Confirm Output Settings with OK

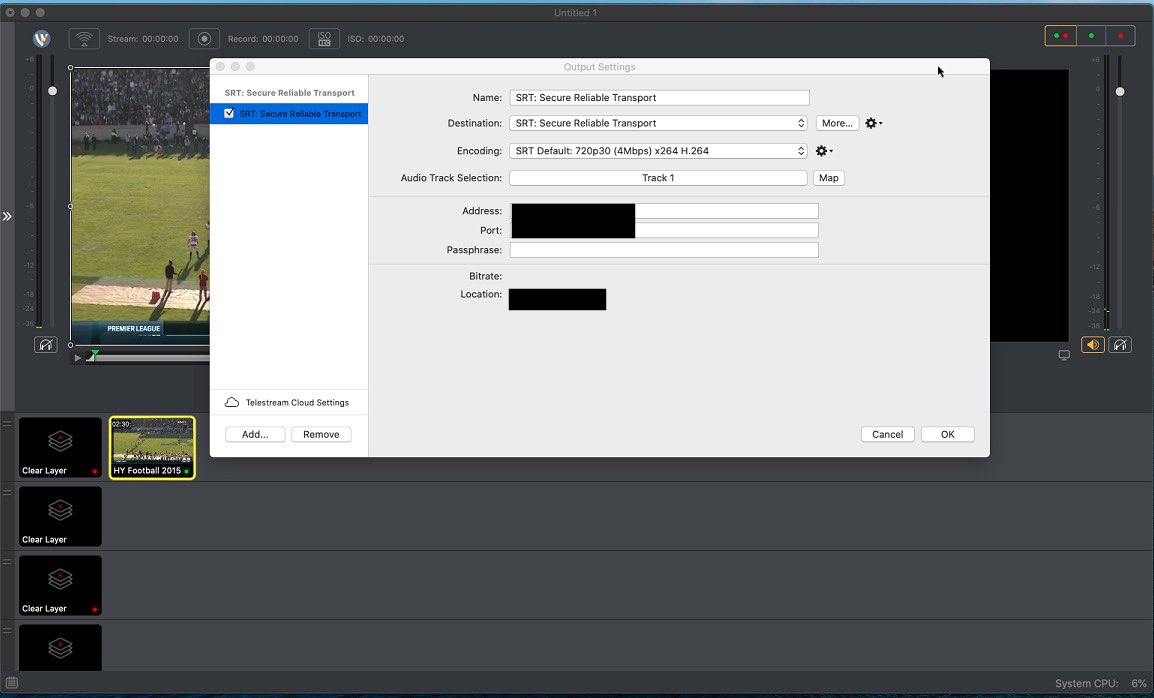[x=947, y=434]
